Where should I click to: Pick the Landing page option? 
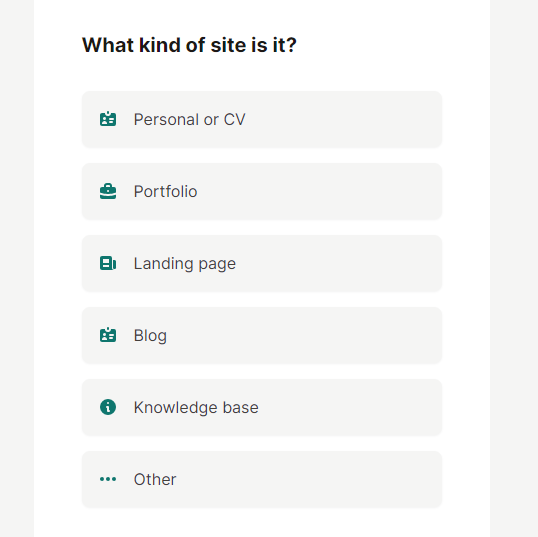(x=262, y=264)
